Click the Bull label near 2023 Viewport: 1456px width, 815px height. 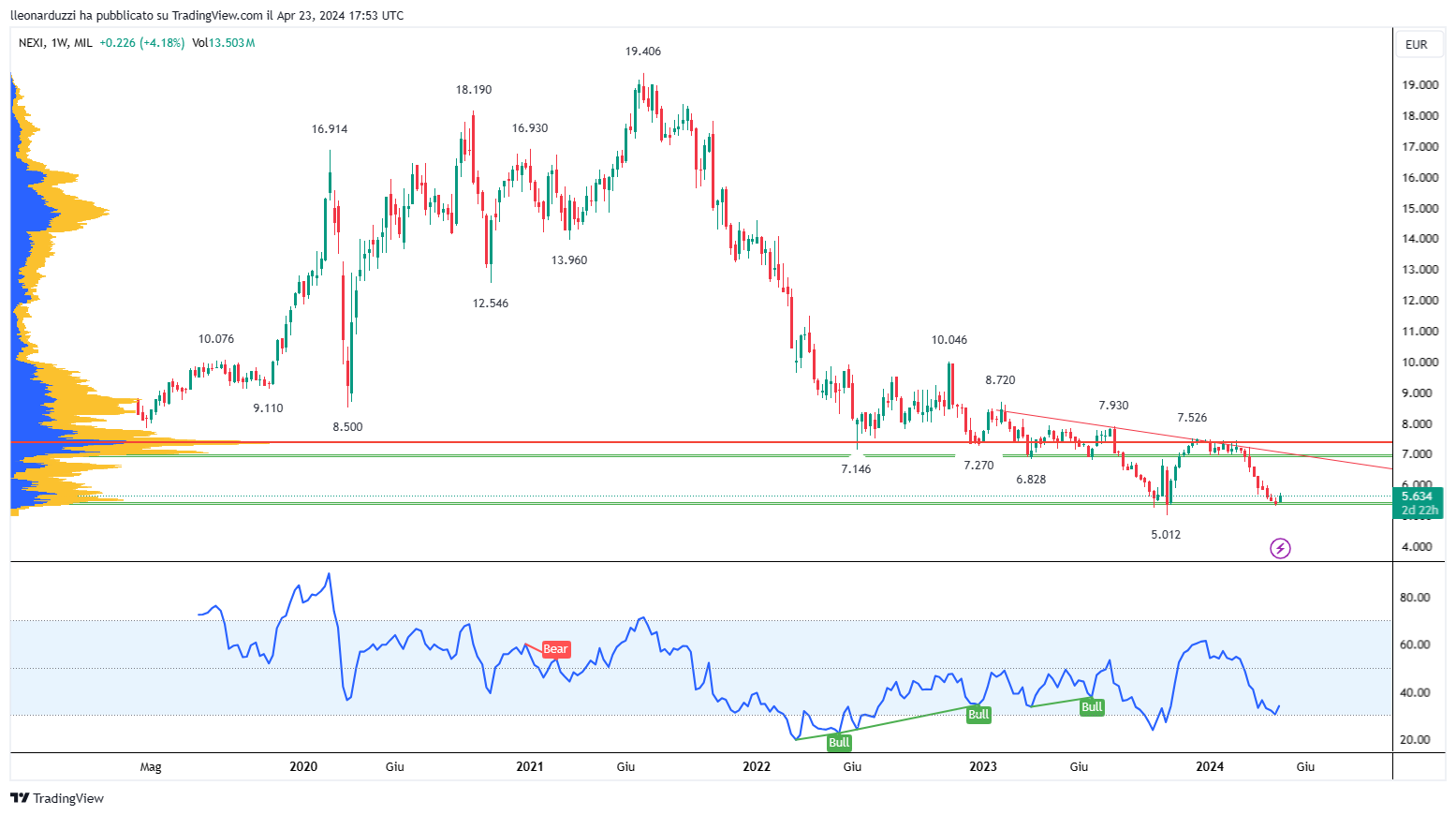978,715
